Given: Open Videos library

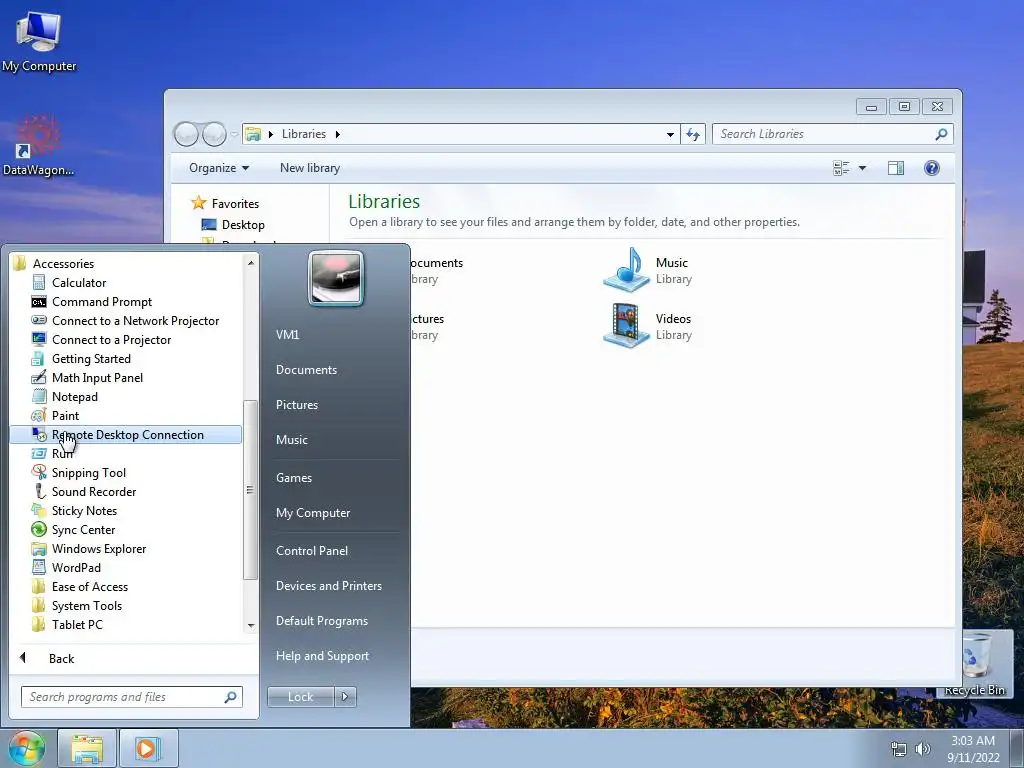Looking at the screenshot, I should click(x=647, y=326).
